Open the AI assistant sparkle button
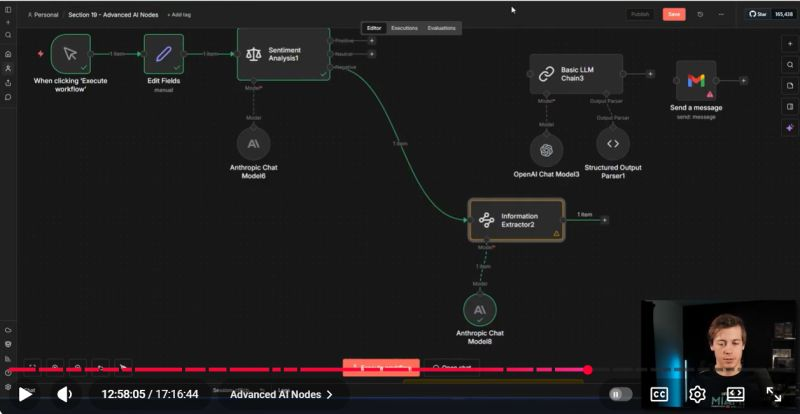Image resolution: width=800 pixels, height=414 pixels. [x=790, y=127]
